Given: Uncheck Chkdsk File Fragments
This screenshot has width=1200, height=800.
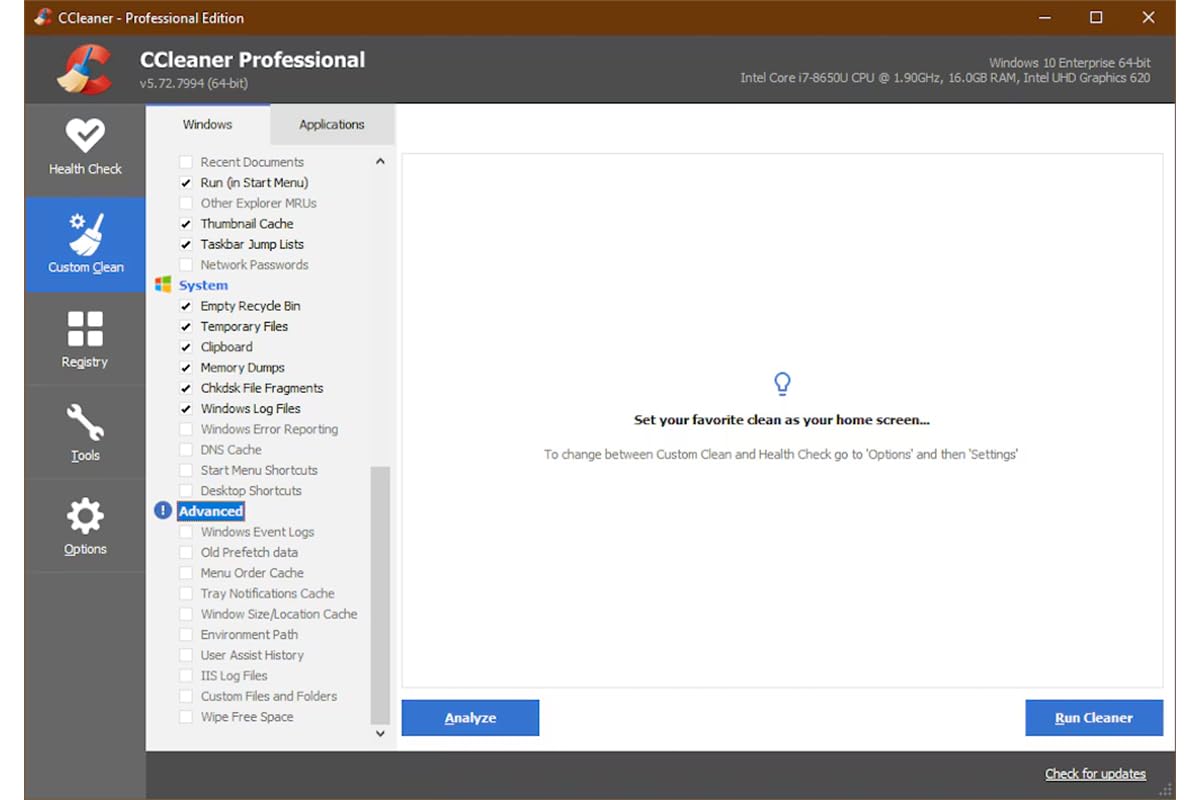Looking at the screenshot, I should [x=186, y=388].
